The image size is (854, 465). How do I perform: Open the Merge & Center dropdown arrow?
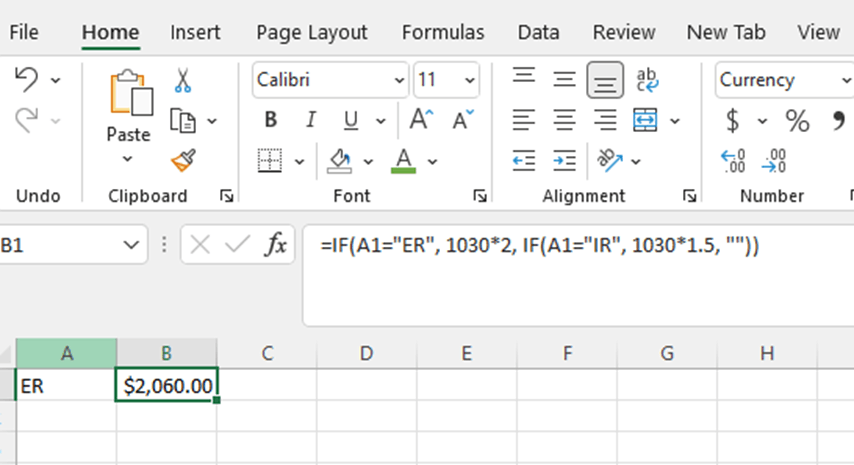click(675, 121)
